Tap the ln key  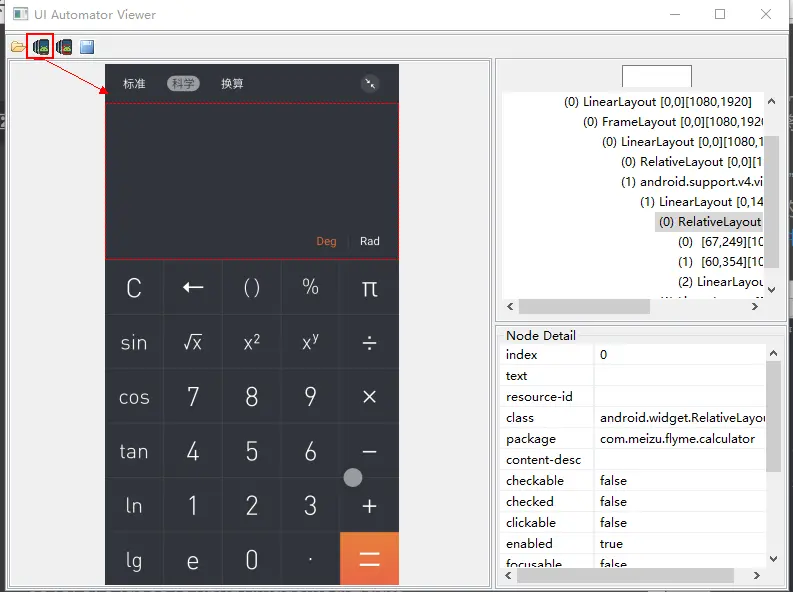pyautogui.click(x=134, y=506)
